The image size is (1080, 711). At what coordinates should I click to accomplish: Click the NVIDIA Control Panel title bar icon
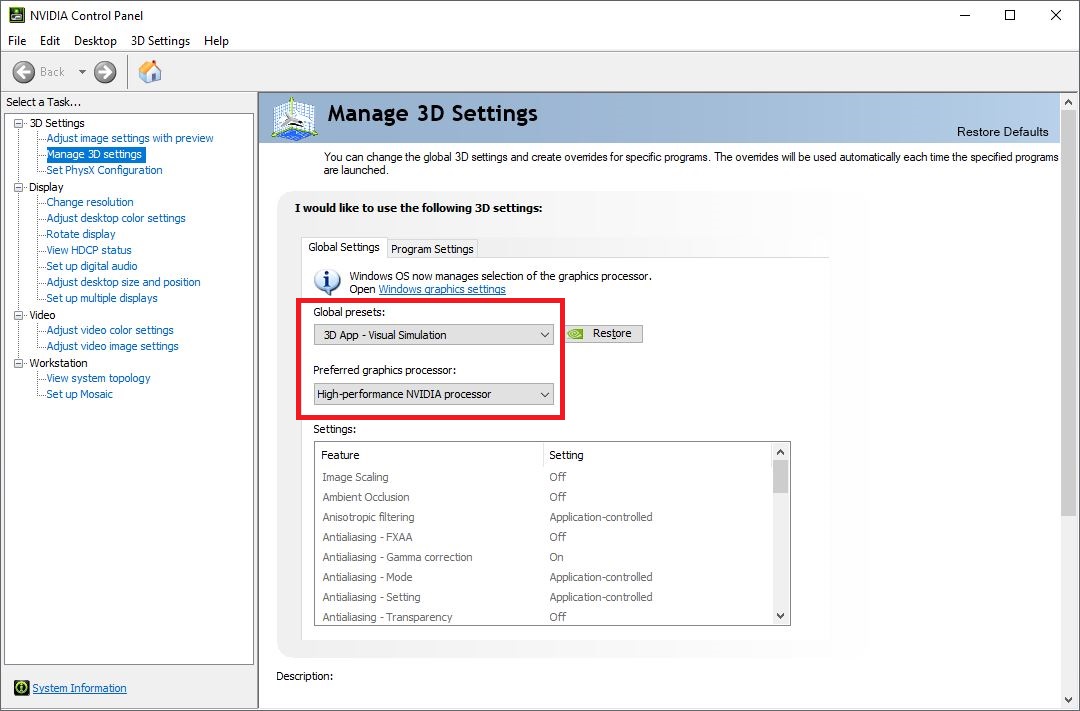pyautogui.click(x=16, y=15)
